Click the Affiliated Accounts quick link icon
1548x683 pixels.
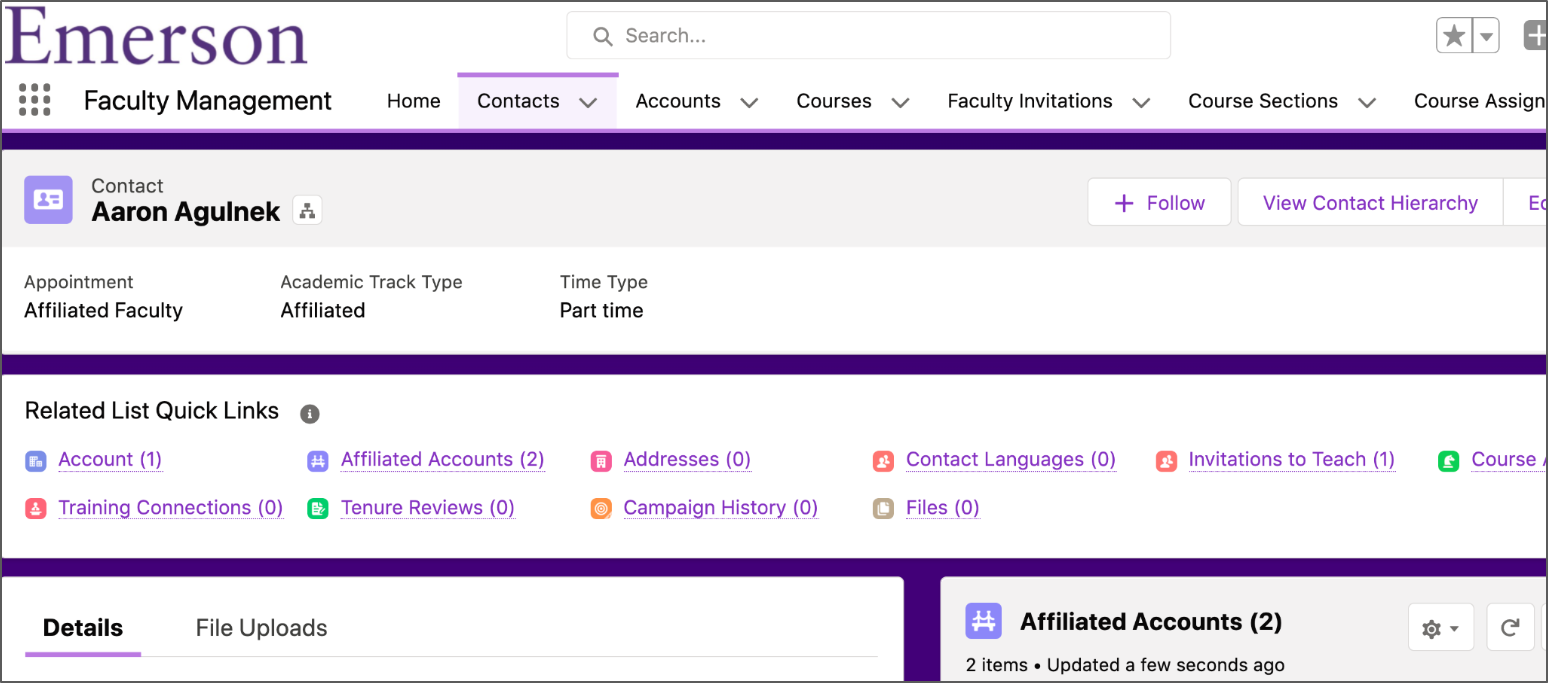point(317,461)
